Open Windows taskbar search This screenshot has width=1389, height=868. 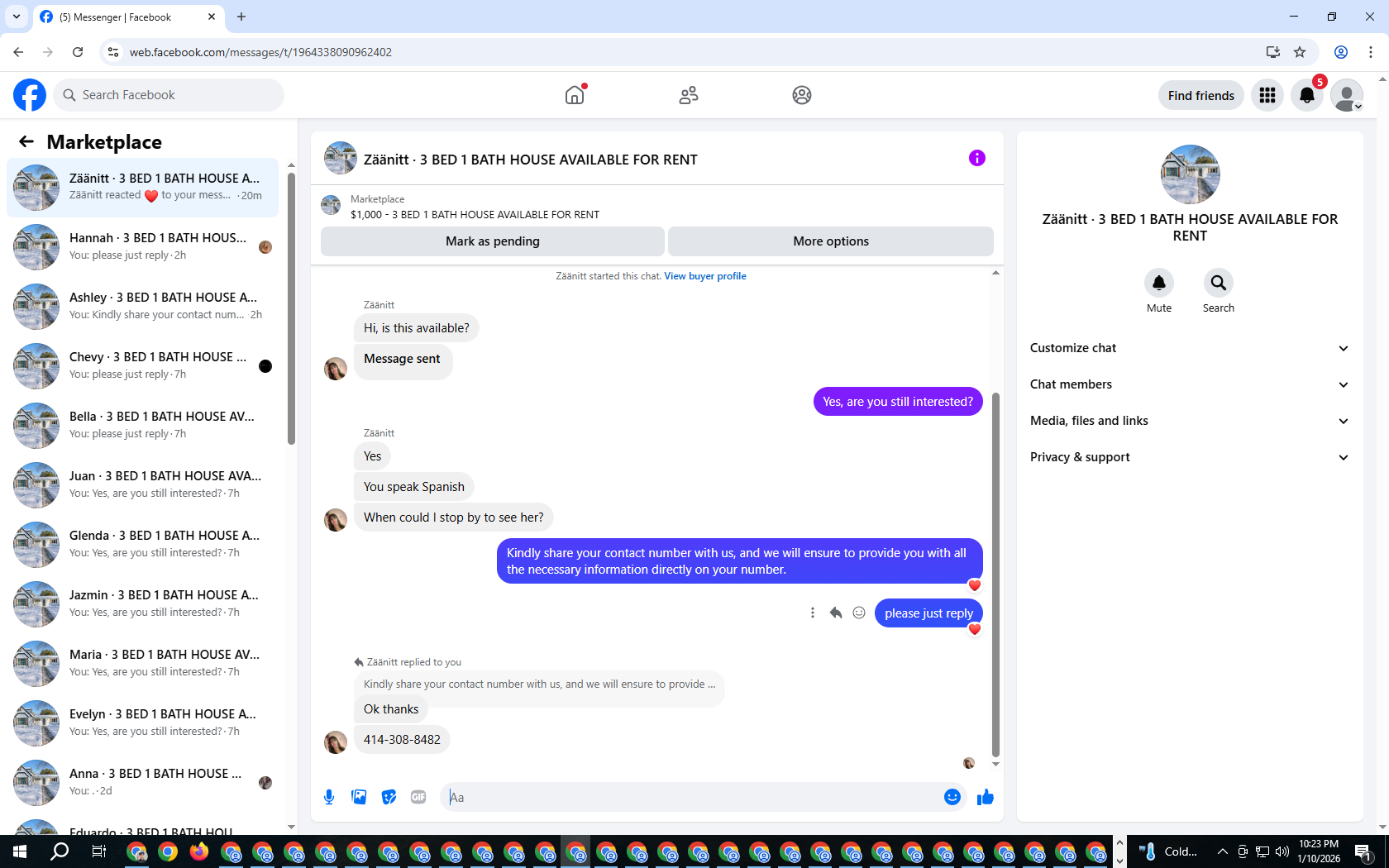coord(60,851)
